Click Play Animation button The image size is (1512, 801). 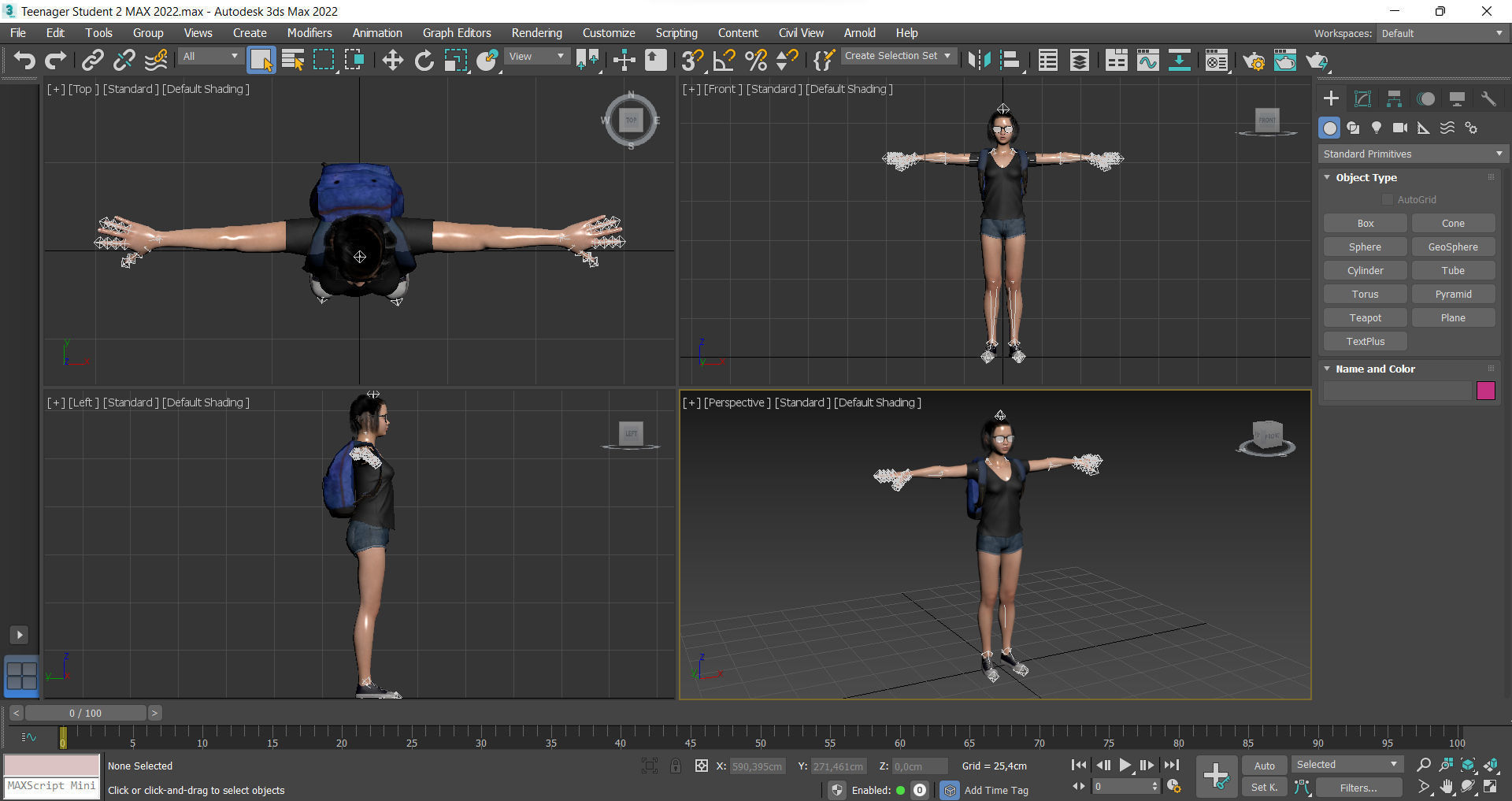click(x=1125, y=765)
